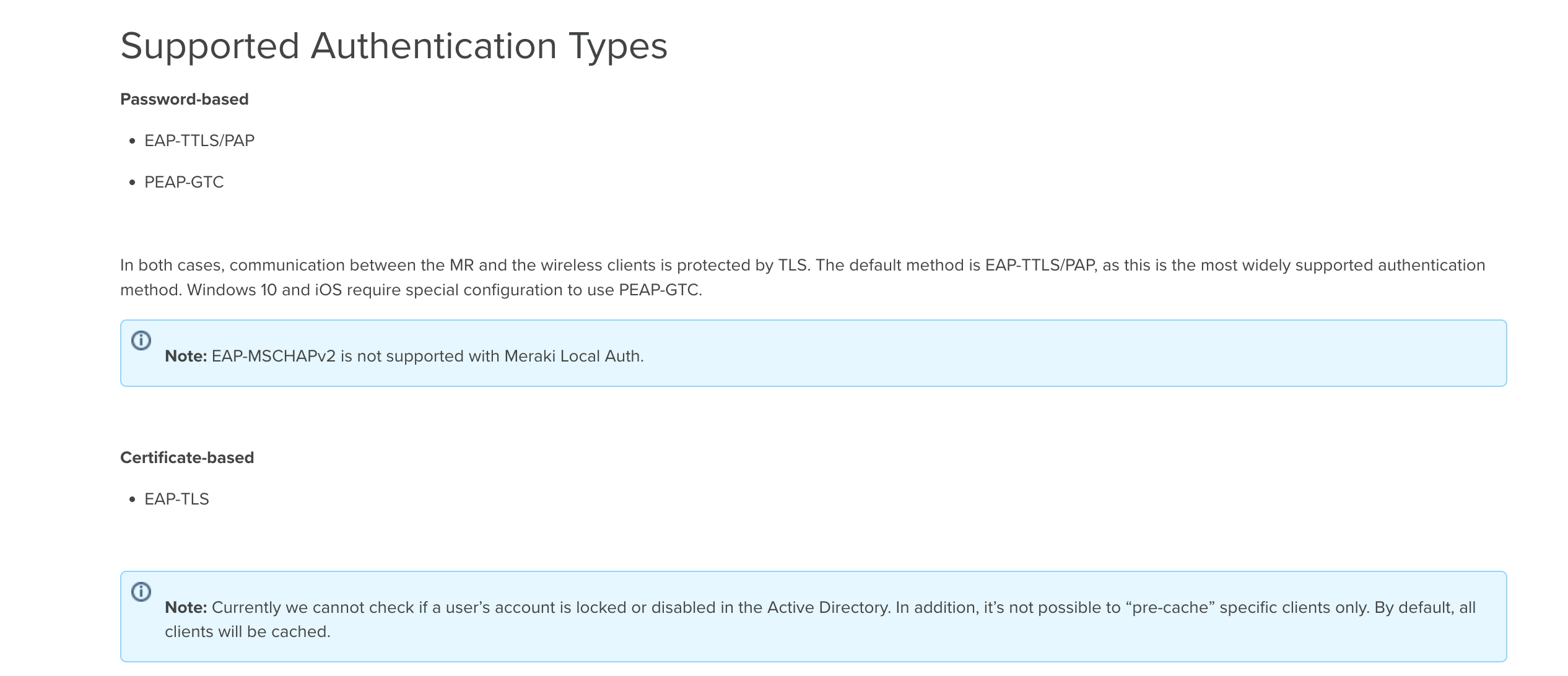Click the Password-based subheading

(x=184, y=99)
